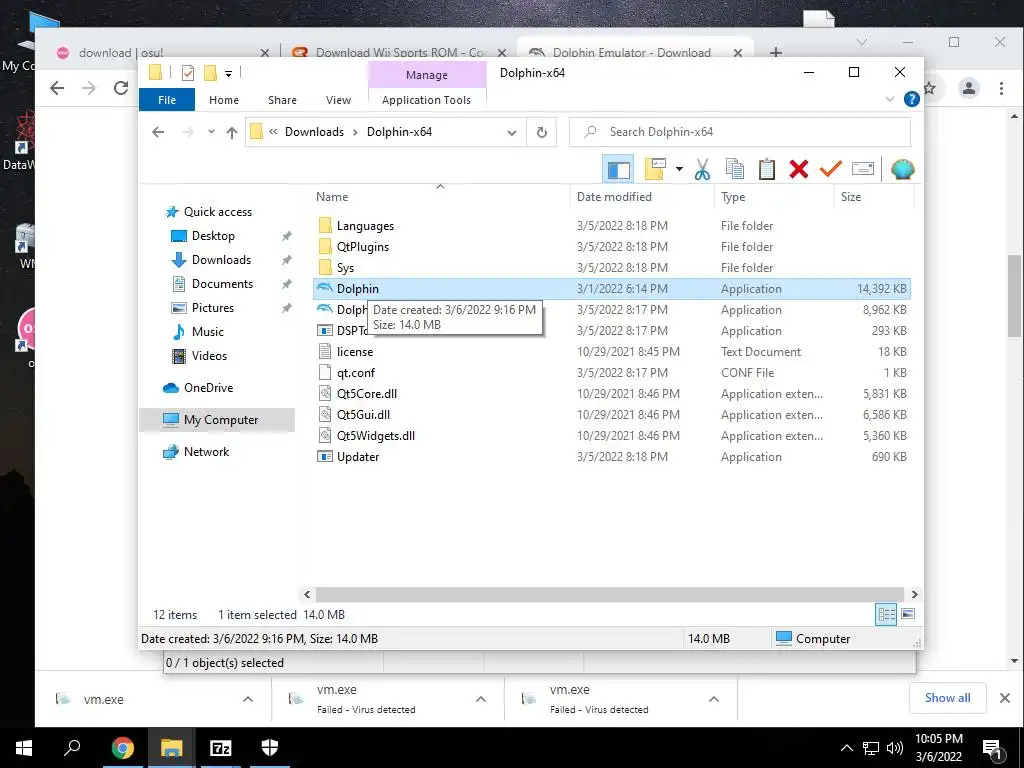Click the red X Delete icon
Image resolution: width=1024 pixels, height=768 pixels.
(798, 169)
